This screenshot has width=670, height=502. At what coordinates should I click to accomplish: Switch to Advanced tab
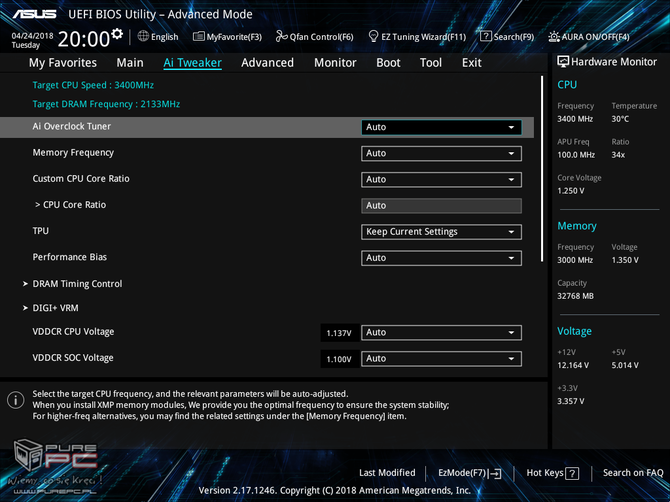pos(267,63)
